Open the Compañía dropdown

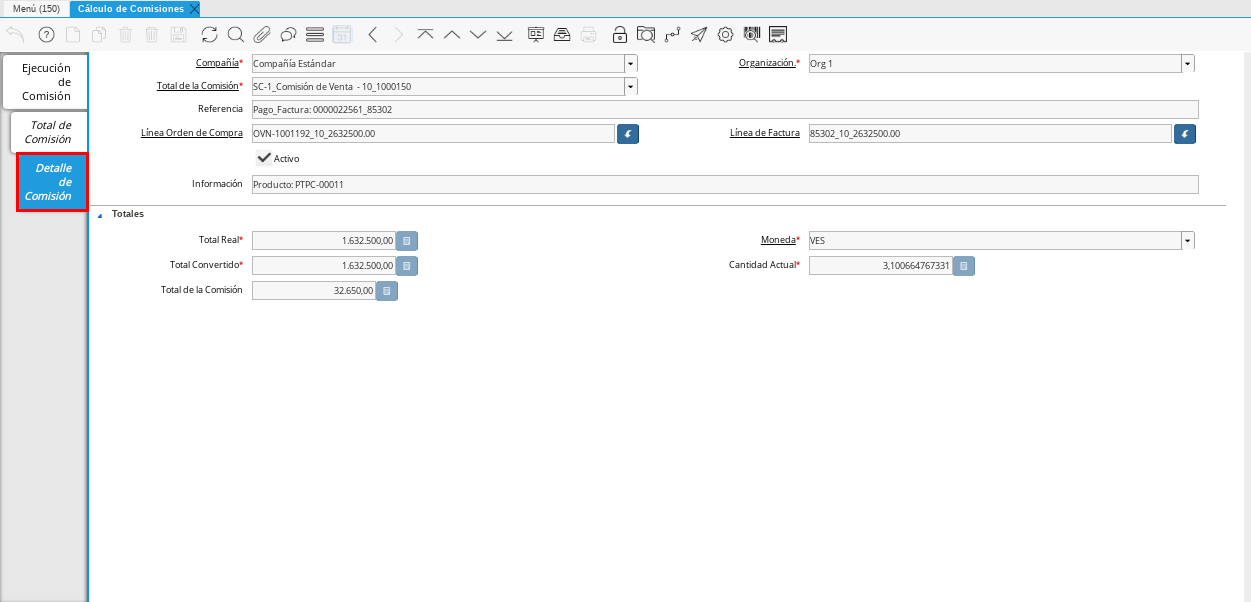[631, 63]
